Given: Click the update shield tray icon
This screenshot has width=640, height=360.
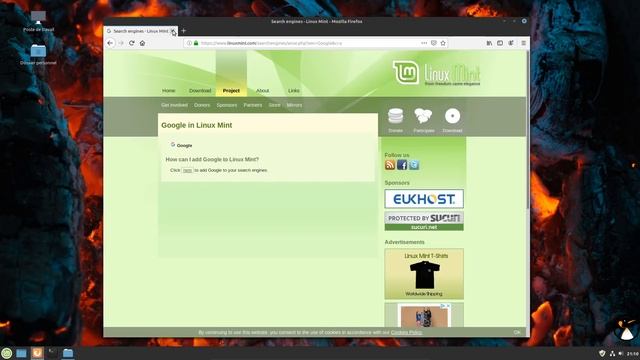Looking at the screenshot, I should tap(602, 353).
